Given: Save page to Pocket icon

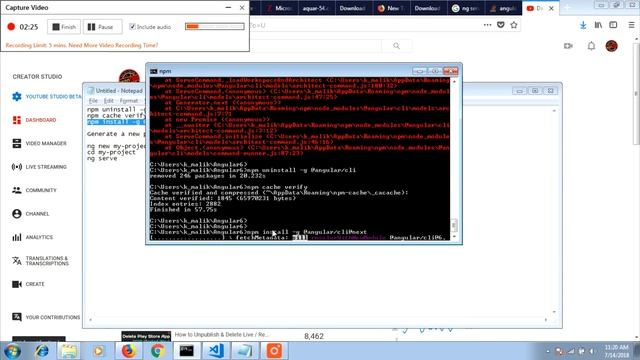Looking at the screenshot, I should [501, 25].
